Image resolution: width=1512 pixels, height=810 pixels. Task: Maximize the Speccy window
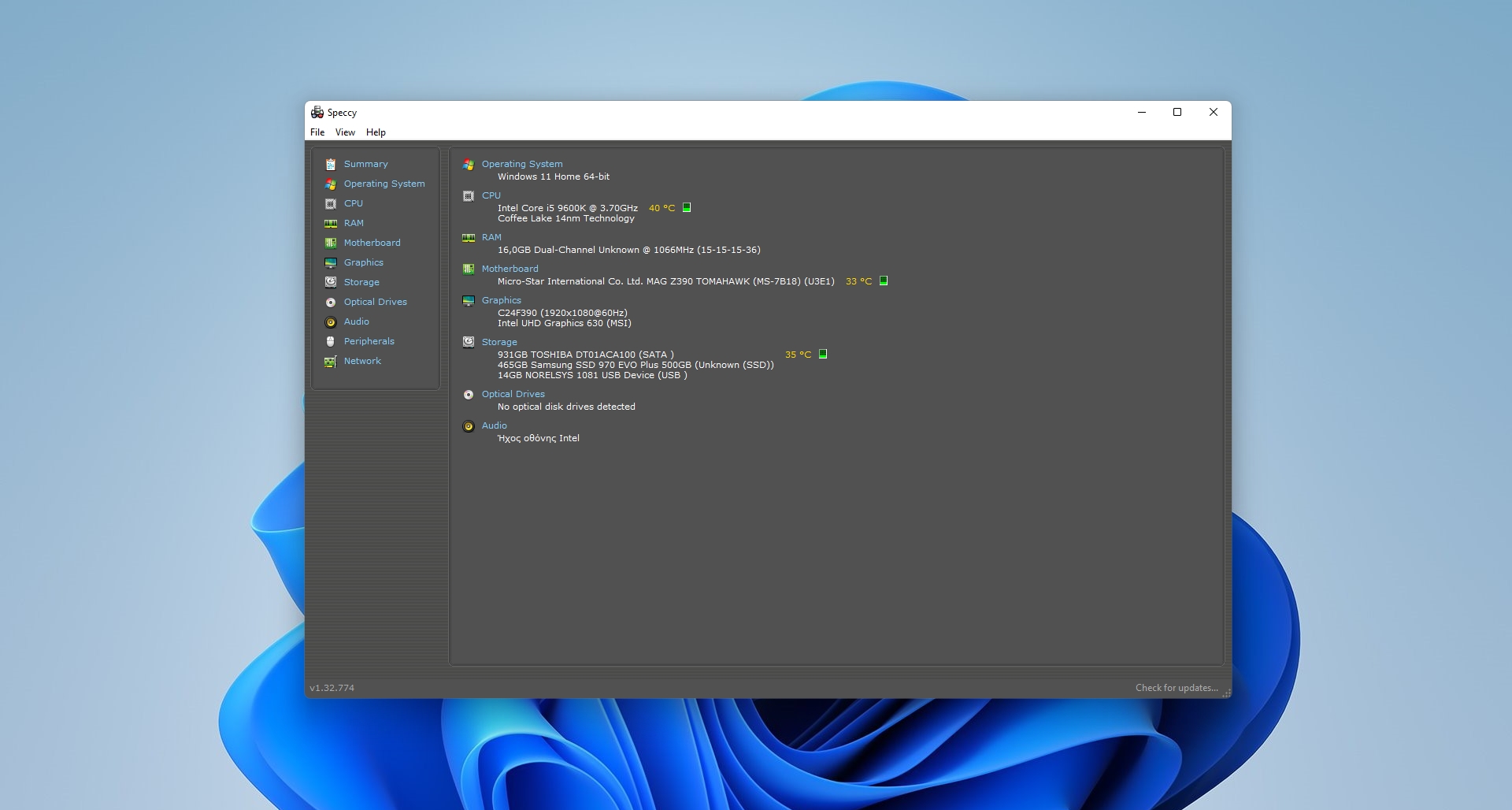pyautogui.click(x=1177, y=112)
